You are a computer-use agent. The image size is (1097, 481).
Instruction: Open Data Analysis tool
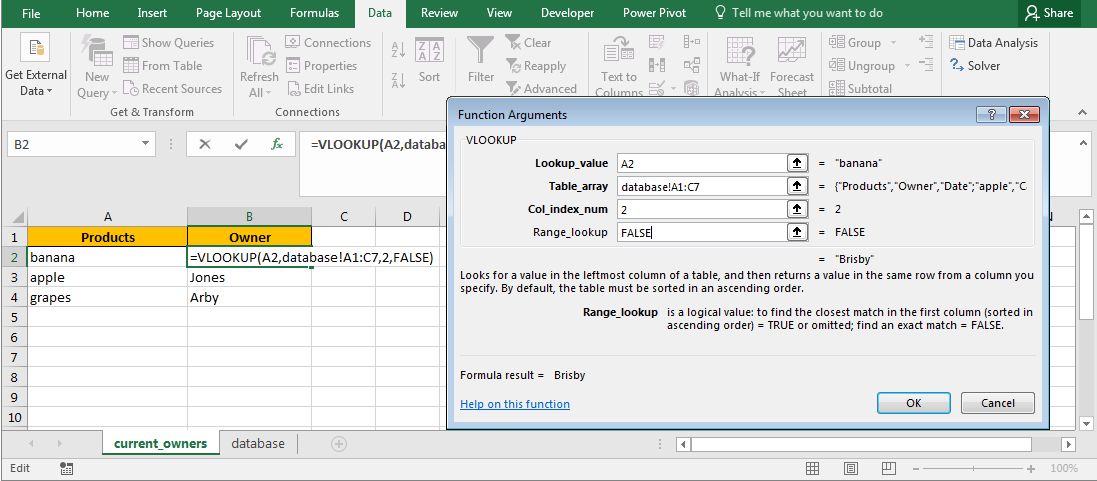[993, 43]
